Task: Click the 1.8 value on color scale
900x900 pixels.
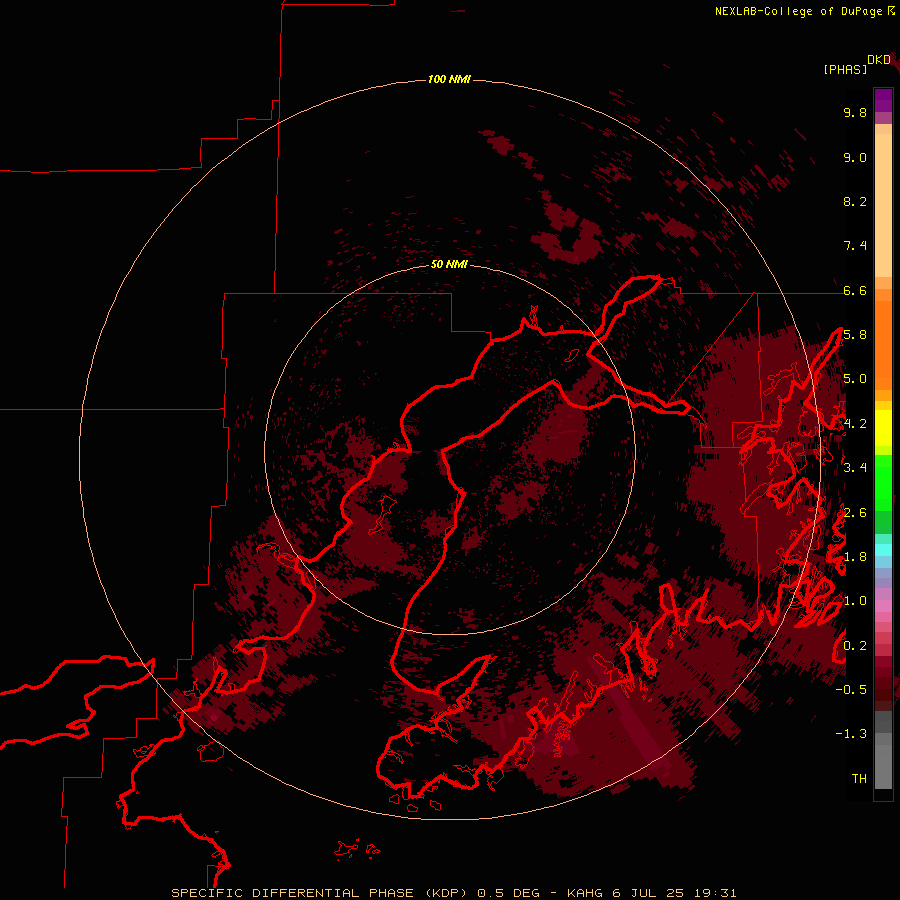Action: 855,557
